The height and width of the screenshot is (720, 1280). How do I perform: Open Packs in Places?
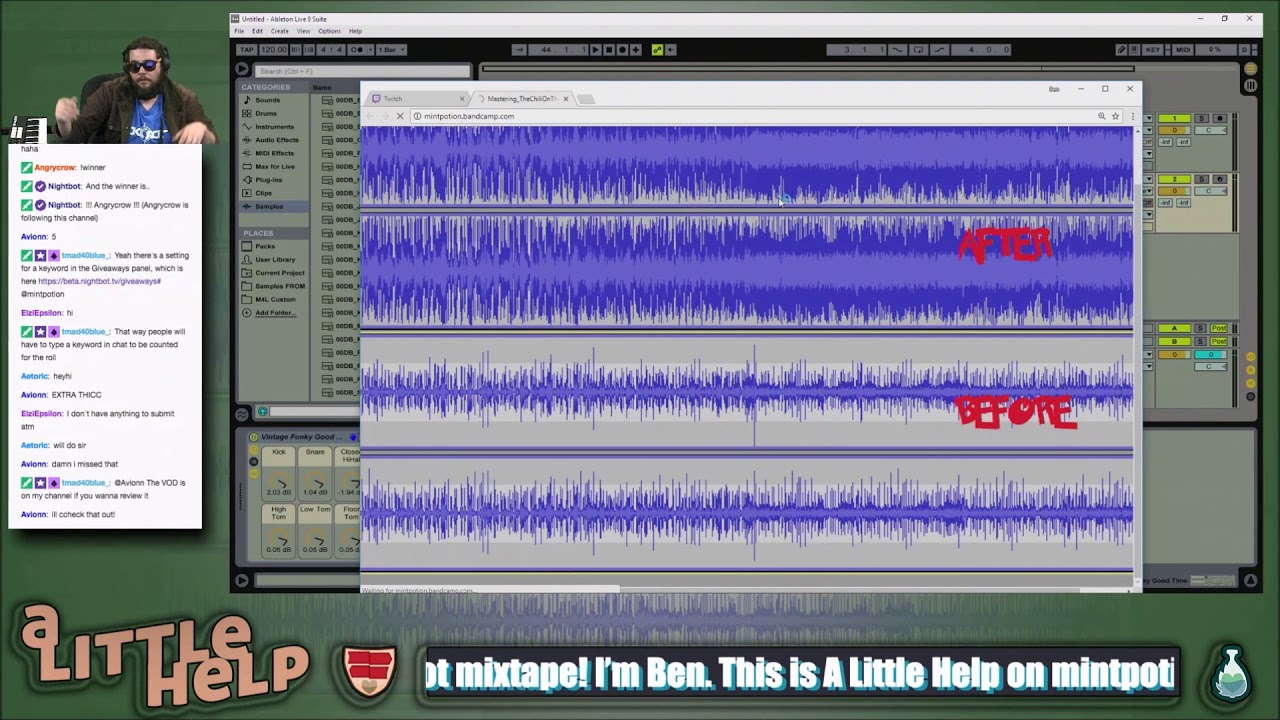264,246
